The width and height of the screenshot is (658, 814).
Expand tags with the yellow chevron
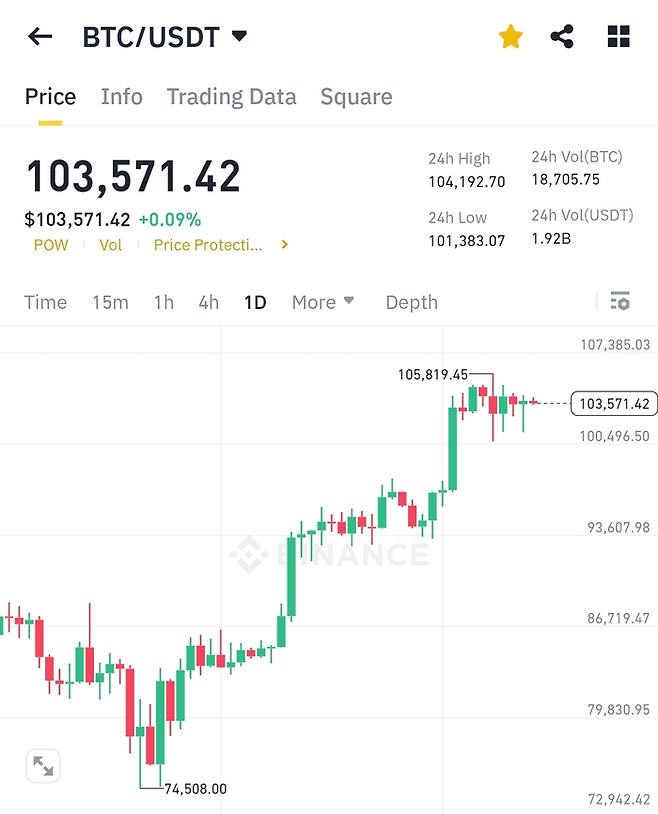(285, 245)
